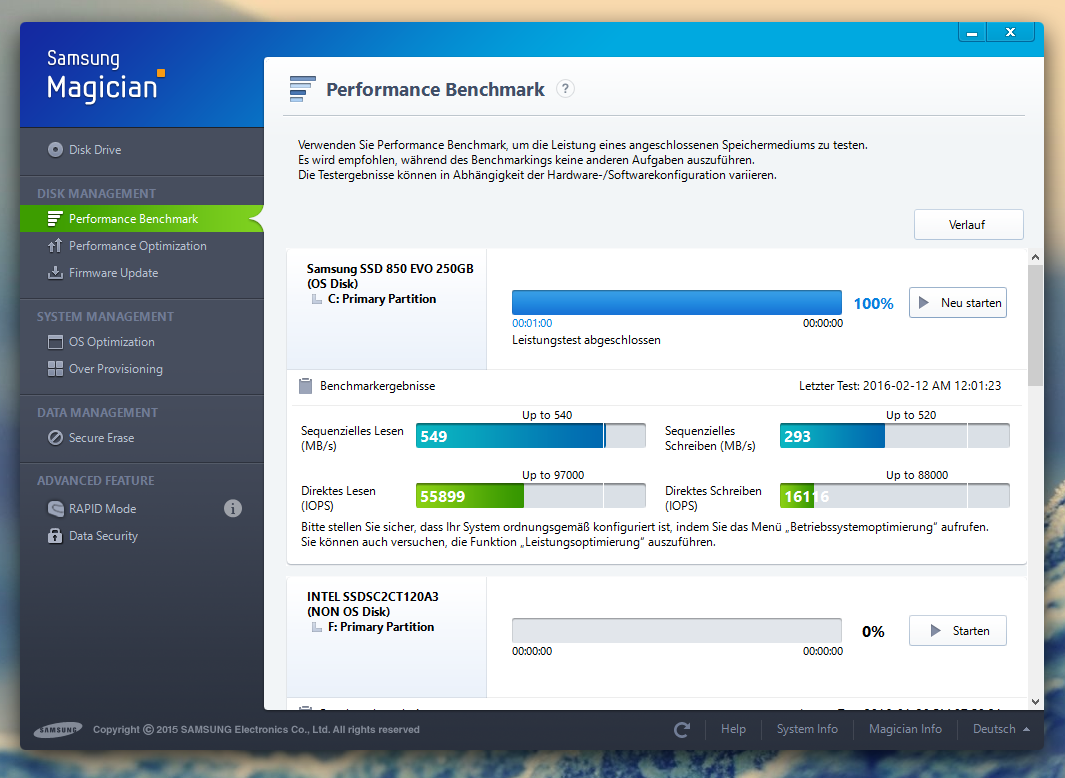Viewport: 1065px width, 778px height.
Task: Click the refresh icon in the footer
Action: pyautogui.click(x=682, y=729)
